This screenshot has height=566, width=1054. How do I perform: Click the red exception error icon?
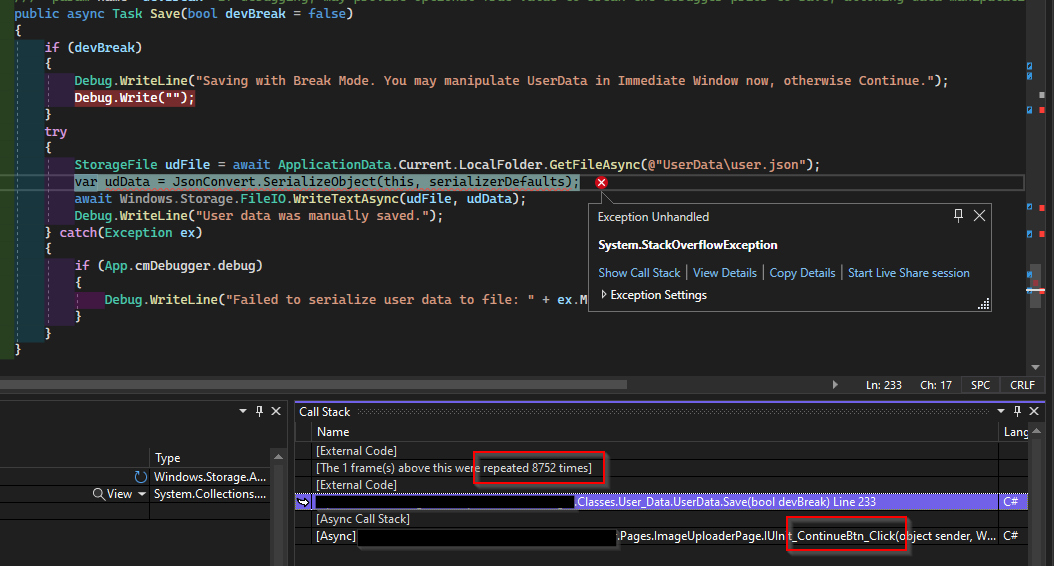coord(601,183)
